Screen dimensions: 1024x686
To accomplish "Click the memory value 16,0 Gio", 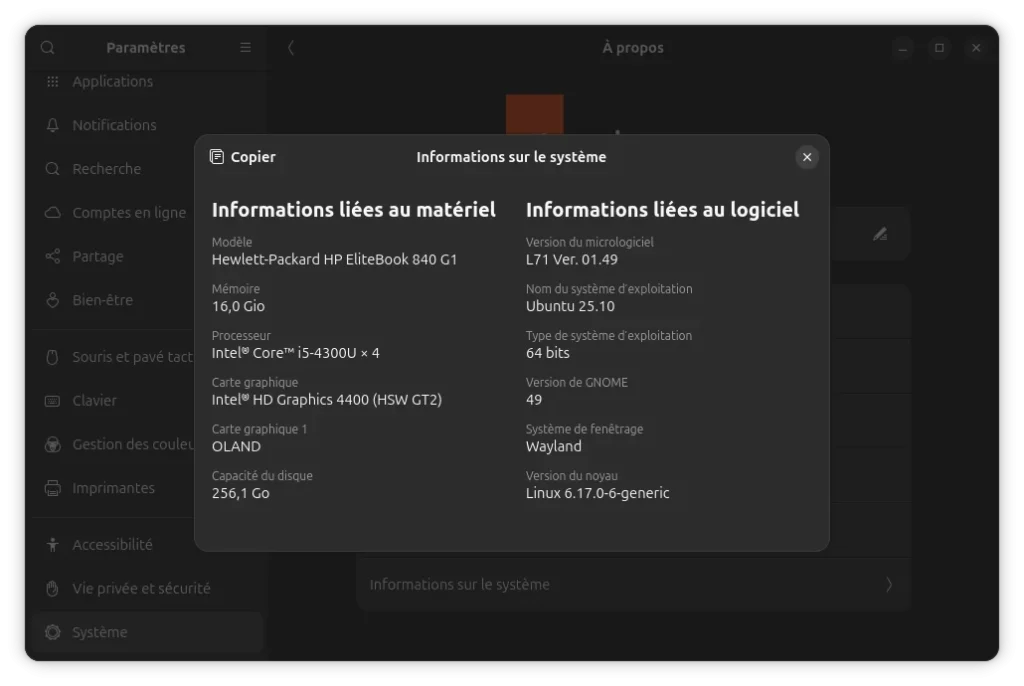I will 238,306.
